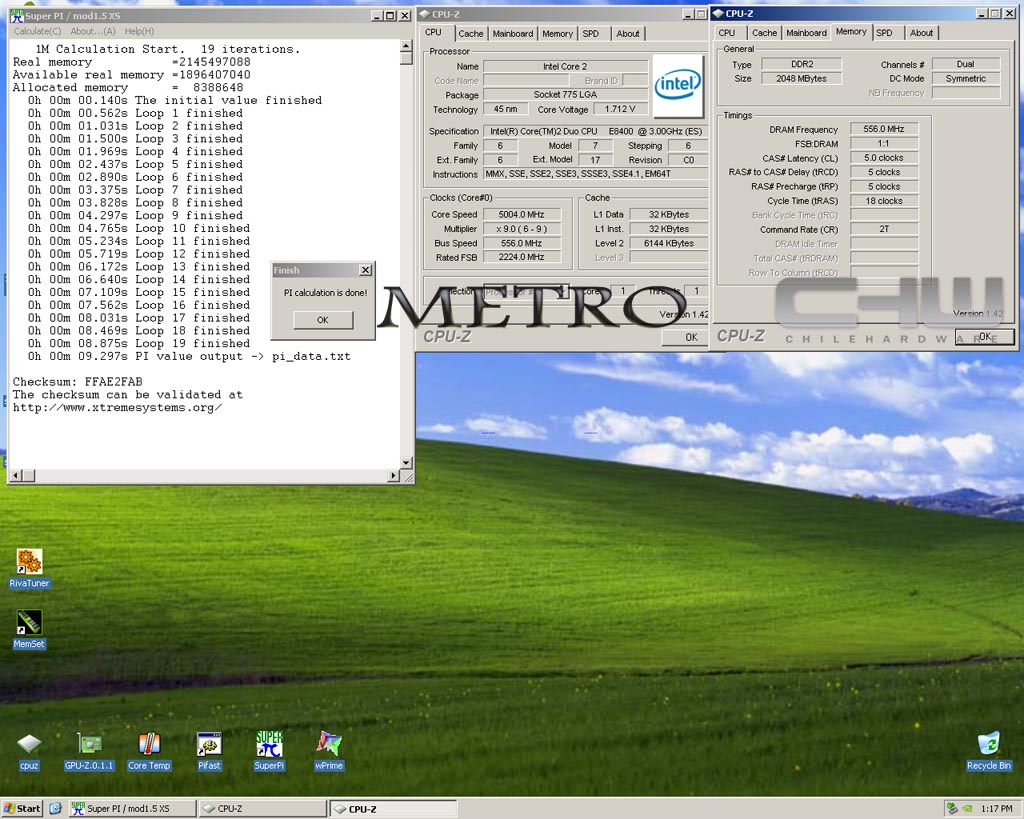The width and height of the screenshot is (1024, 819).
Task: Launch the SuperPi desktop icon
Action: (269, 752)
